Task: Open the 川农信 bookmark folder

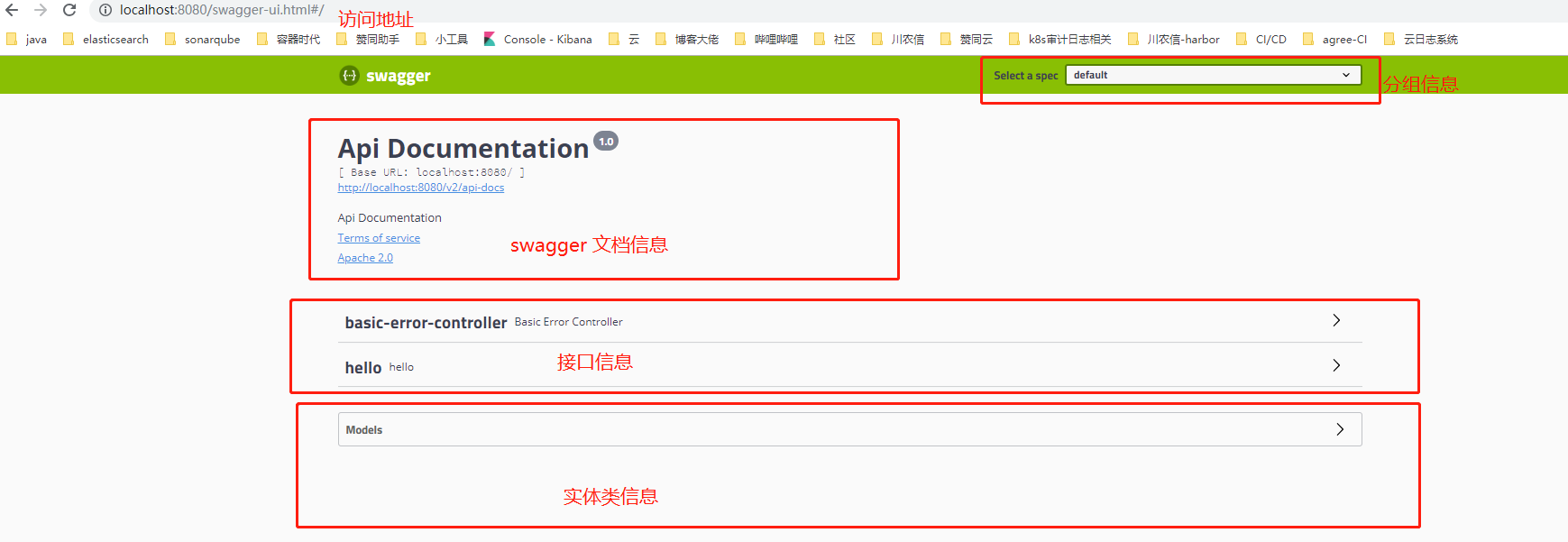Action: [x=898, y=39]
